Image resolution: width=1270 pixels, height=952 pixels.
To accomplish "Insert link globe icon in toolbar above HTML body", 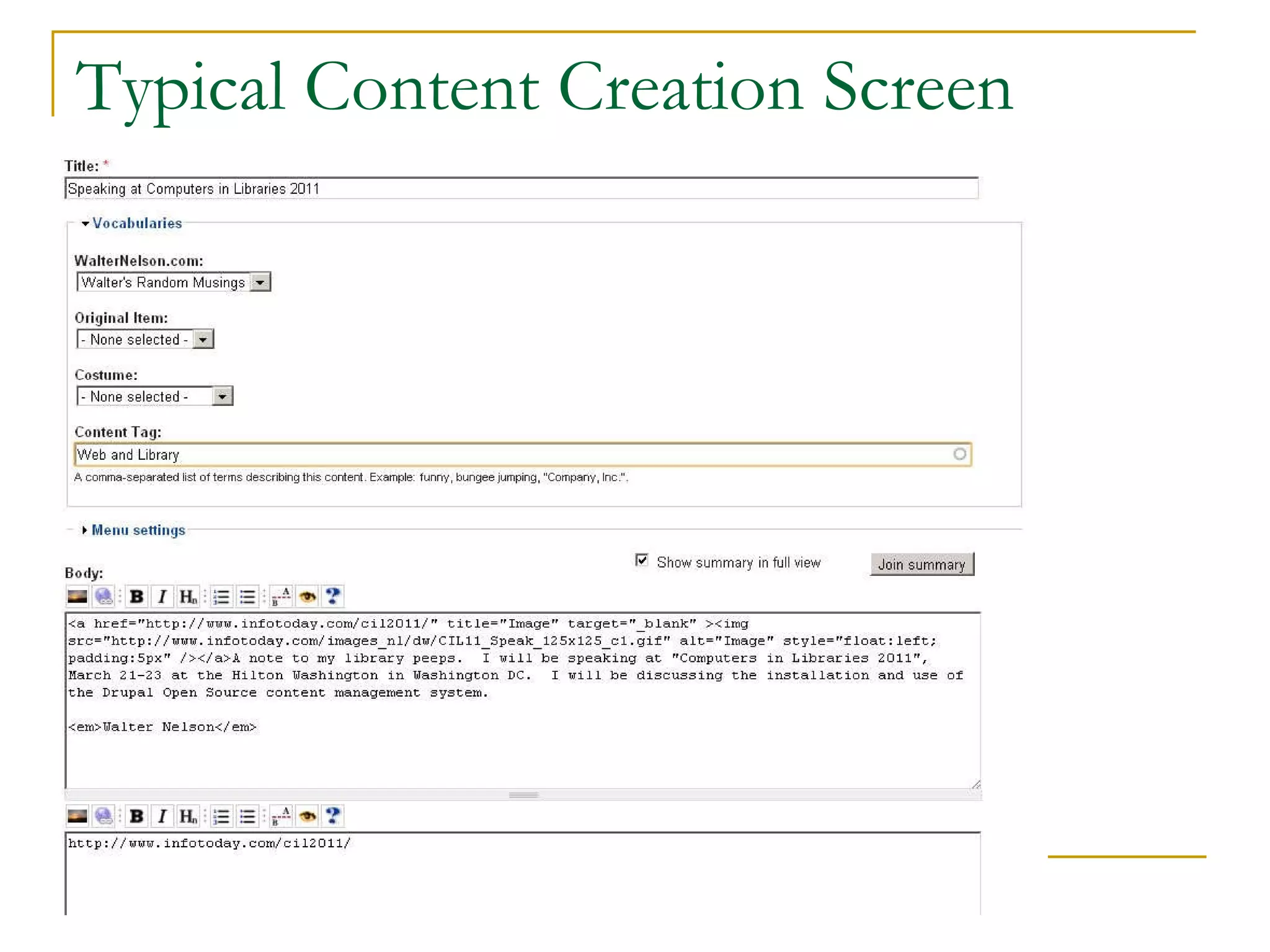I will (x=104, y=596).
